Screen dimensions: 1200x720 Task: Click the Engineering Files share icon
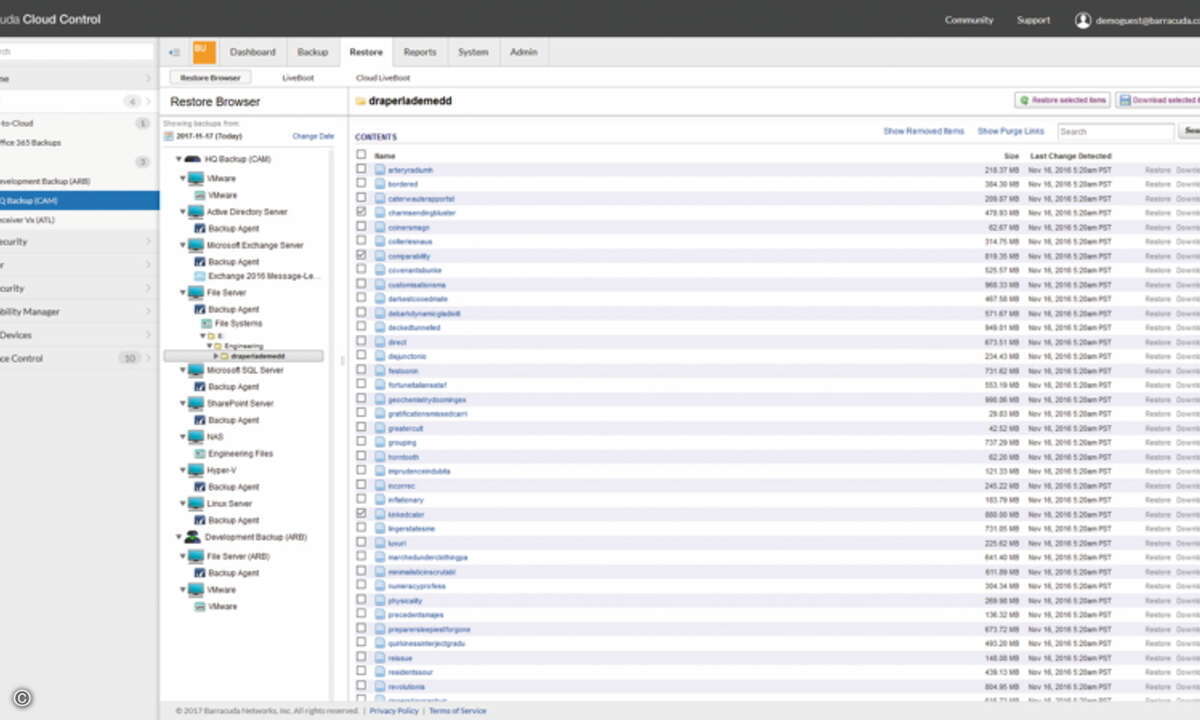pos(200,454)
